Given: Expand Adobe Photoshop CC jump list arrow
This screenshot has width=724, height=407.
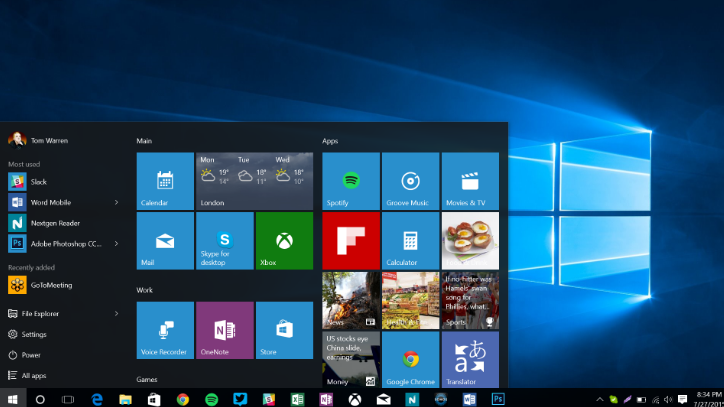Looking at the screenshot, I should 116,243.
